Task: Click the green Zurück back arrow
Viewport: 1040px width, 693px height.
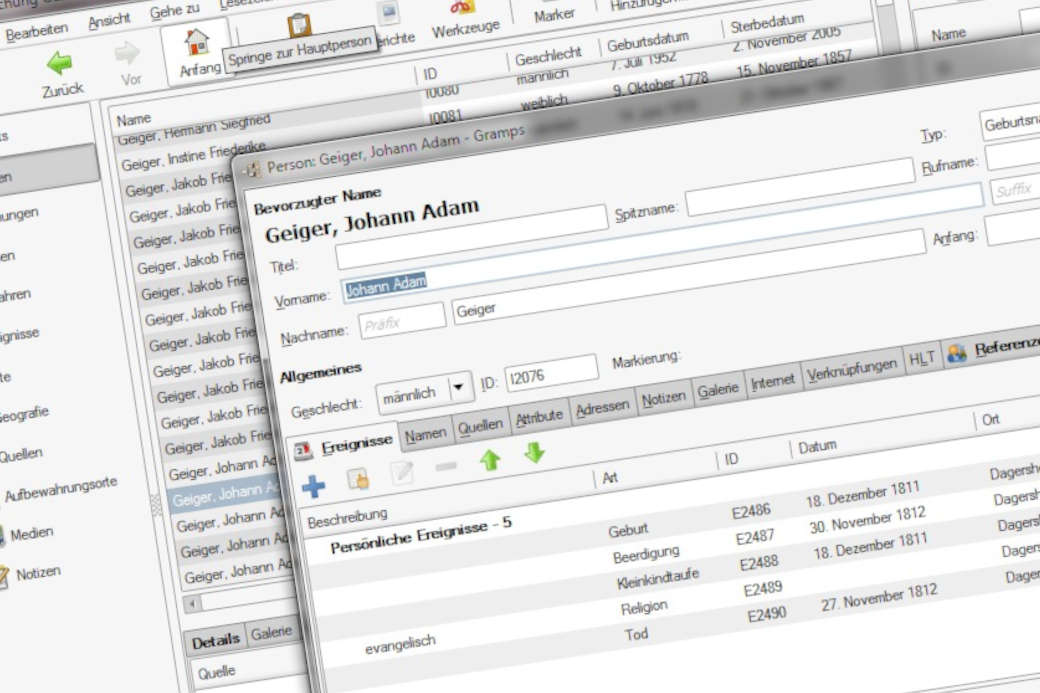Action: (x=60, y=64)
